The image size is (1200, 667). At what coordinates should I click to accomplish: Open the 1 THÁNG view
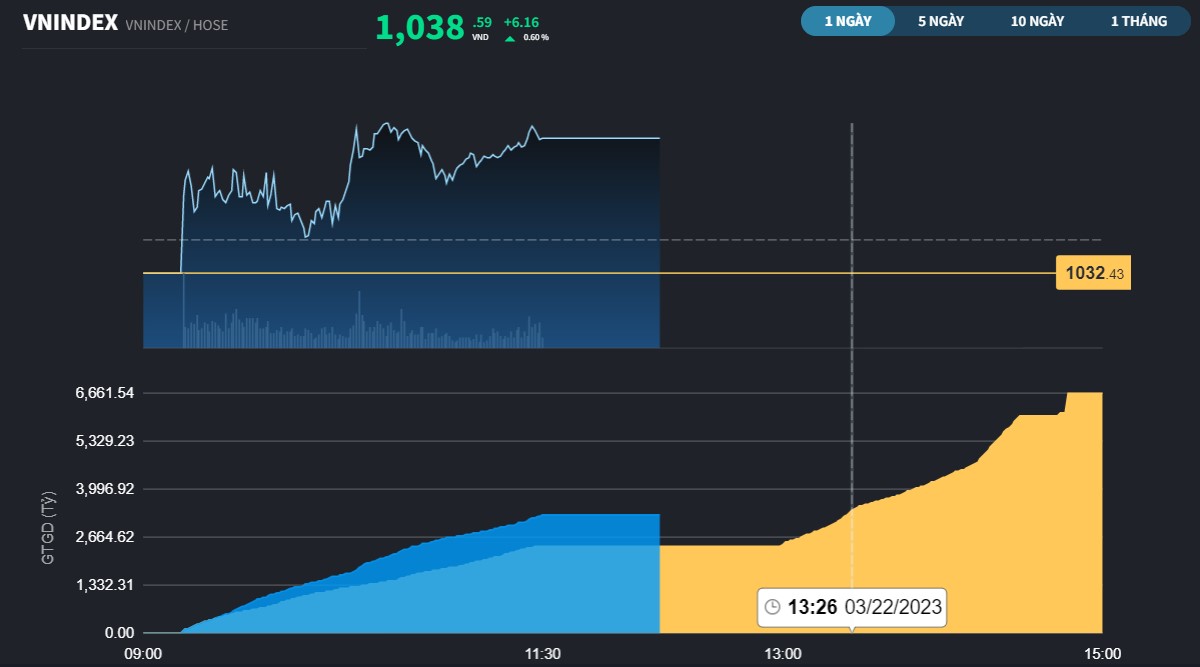[1138, 20]
